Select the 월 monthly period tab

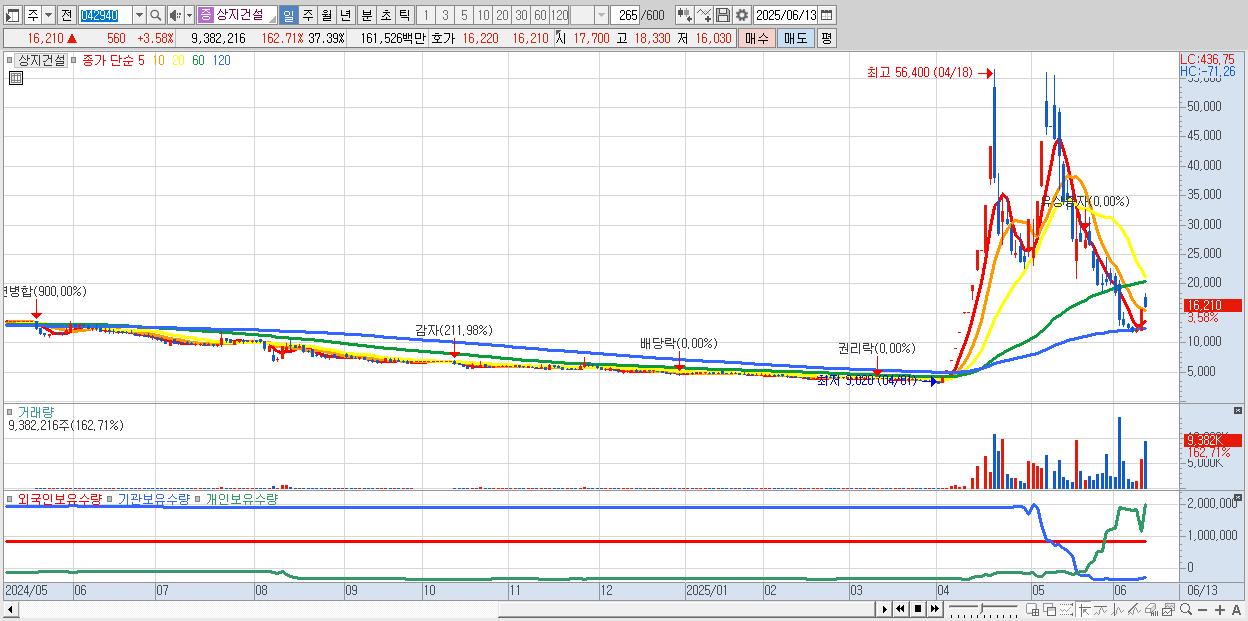pos(326,15)
